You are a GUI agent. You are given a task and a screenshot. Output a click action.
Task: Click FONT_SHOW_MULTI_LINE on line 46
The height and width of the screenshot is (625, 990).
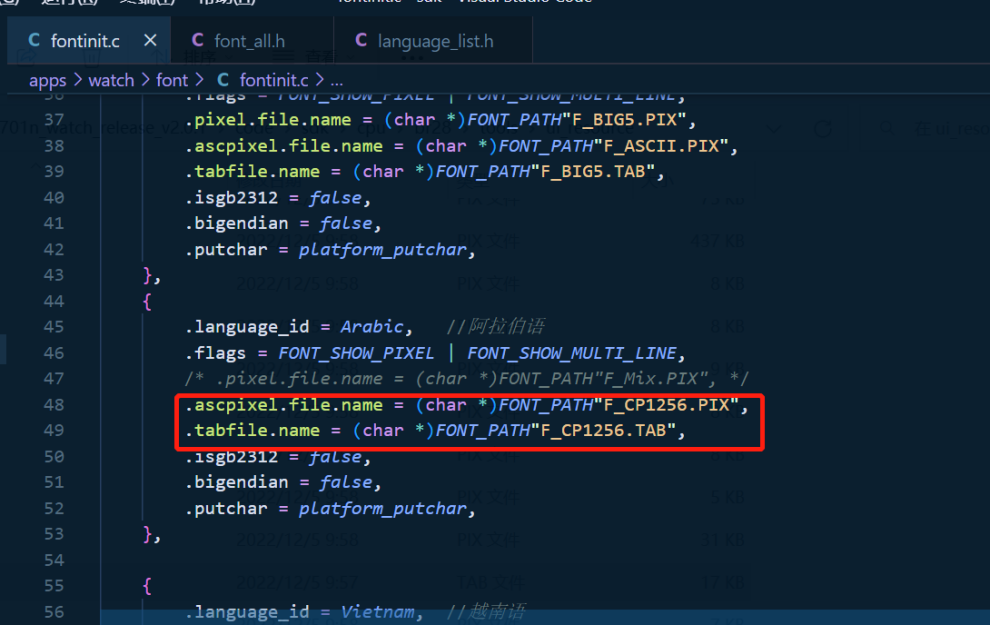(571, 354)
